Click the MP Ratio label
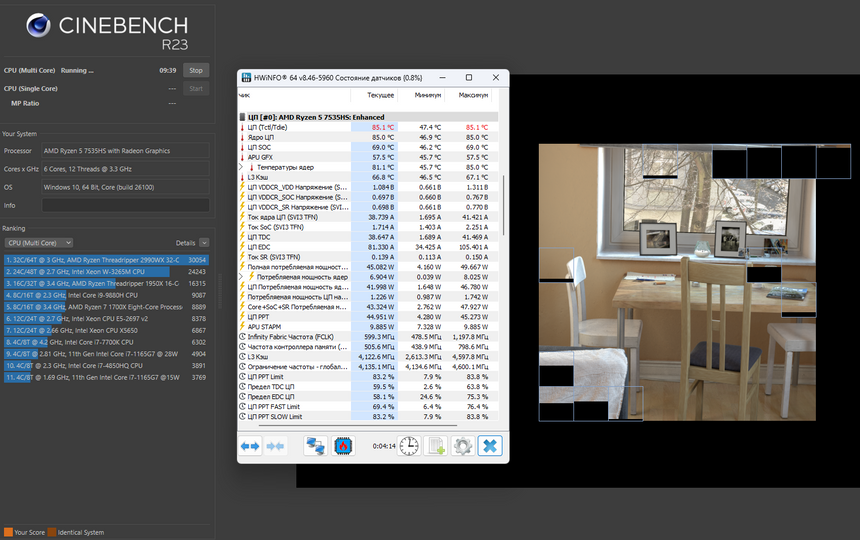This screenshot has height=540, width=860. [25, 103]
